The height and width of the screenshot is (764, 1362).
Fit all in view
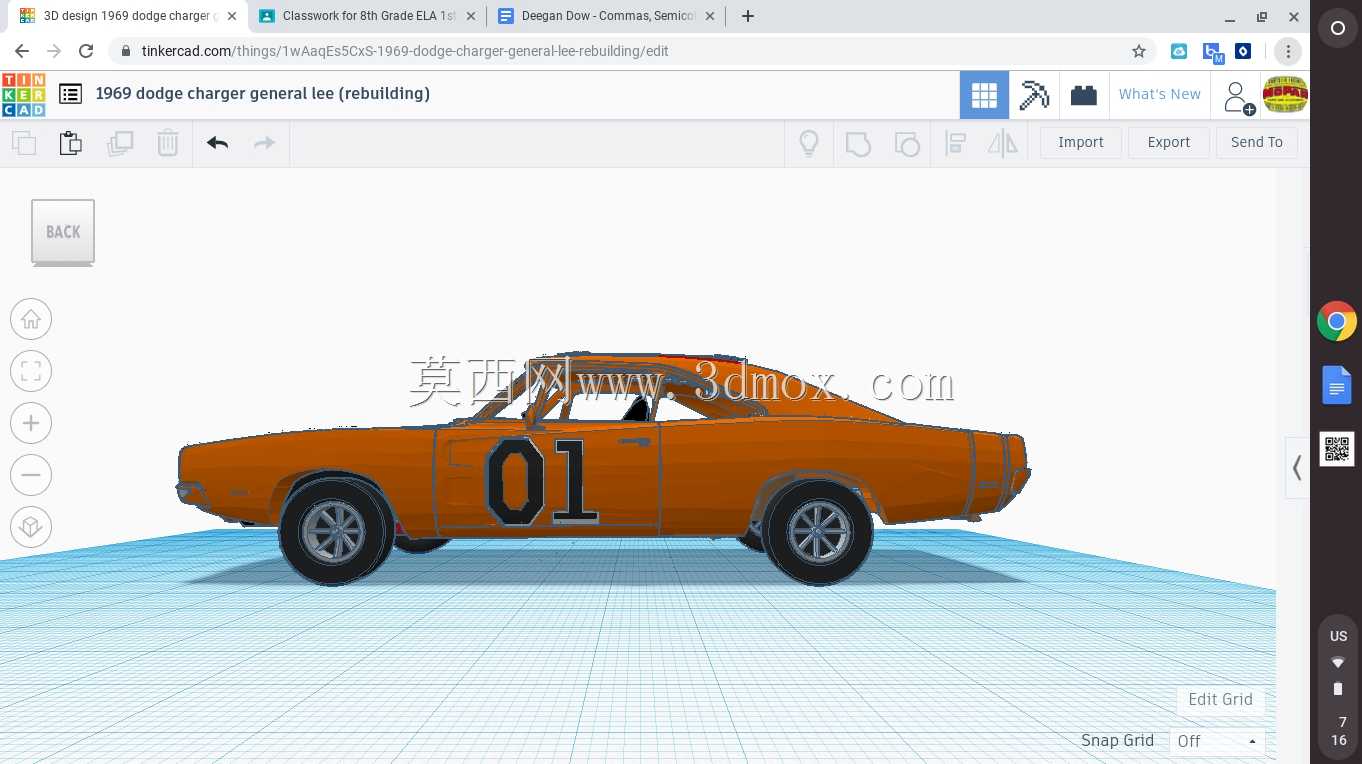point(31,371)
